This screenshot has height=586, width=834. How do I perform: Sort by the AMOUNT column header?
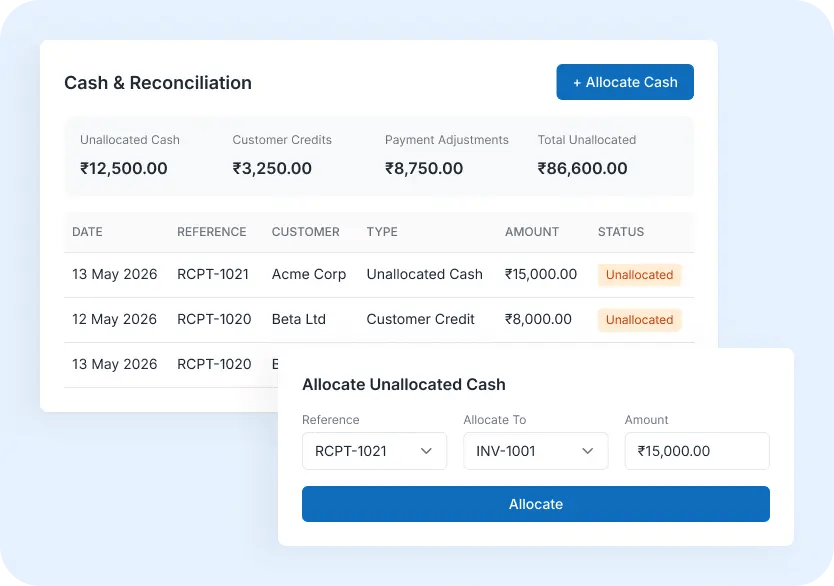pos(532,232)
